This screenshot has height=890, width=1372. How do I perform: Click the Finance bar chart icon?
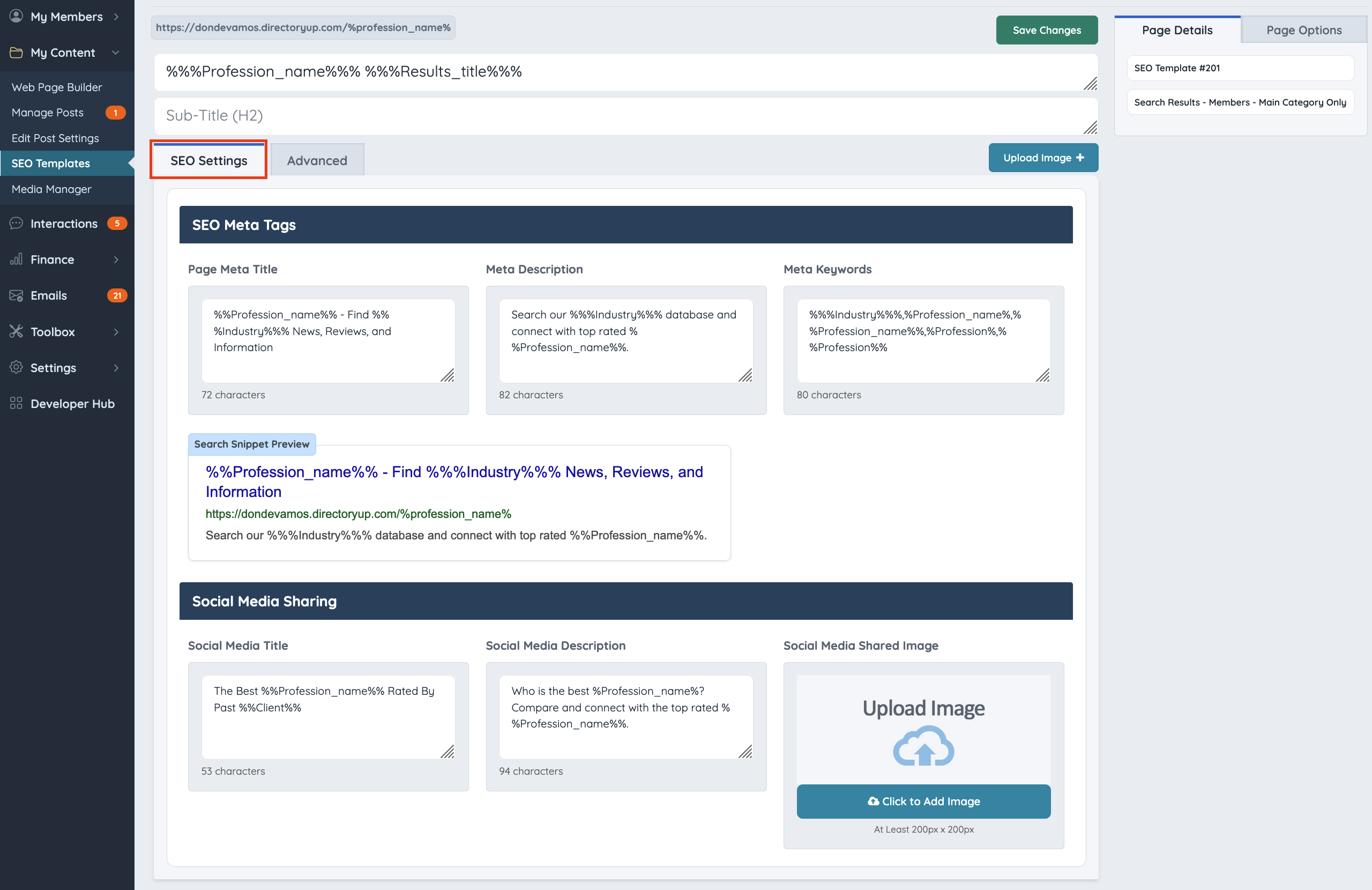click(x=16, y=259)
